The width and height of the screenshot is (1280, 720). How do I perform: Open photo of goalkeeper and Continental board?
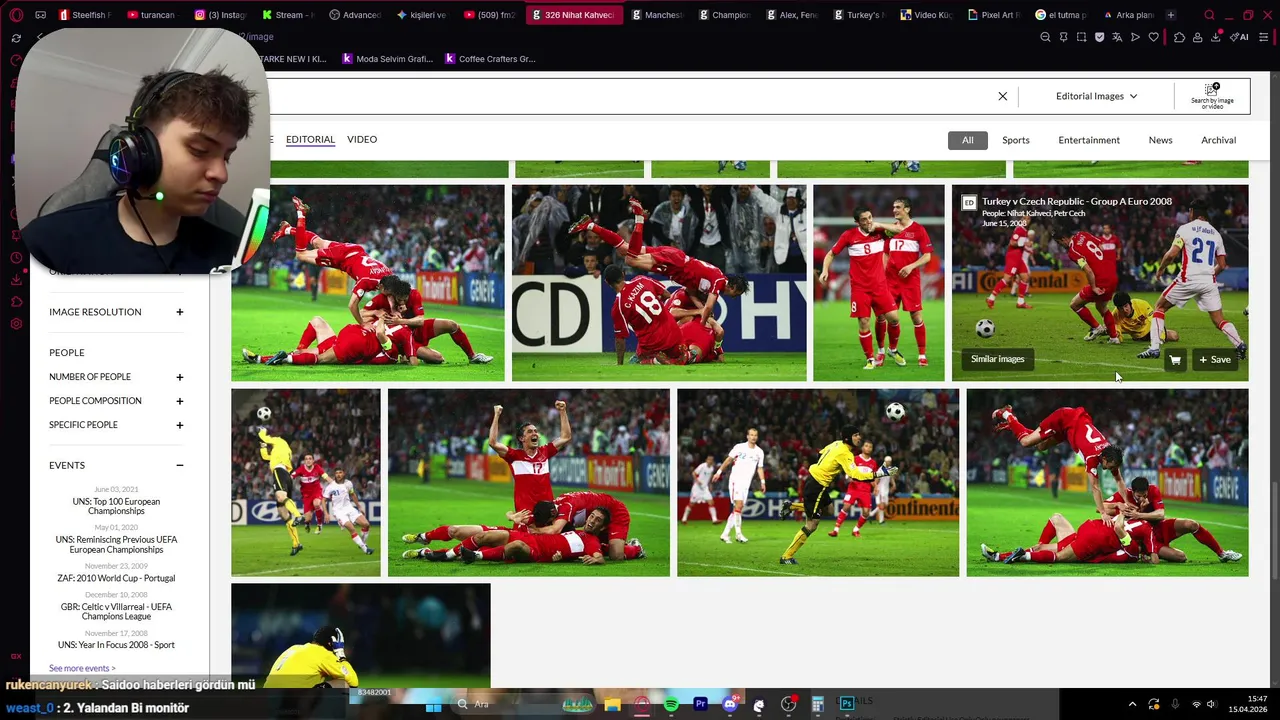coord(817,483)
